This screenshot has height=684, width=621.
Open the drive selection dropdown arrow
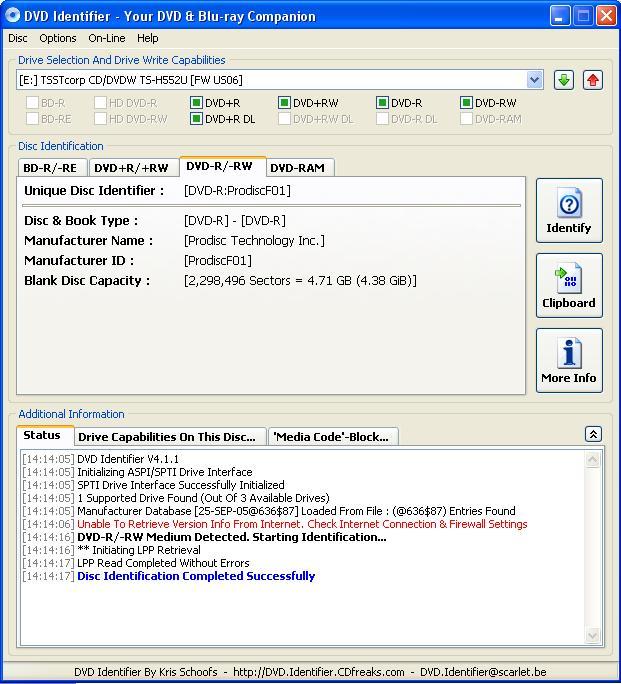click(x=535, y=80)
